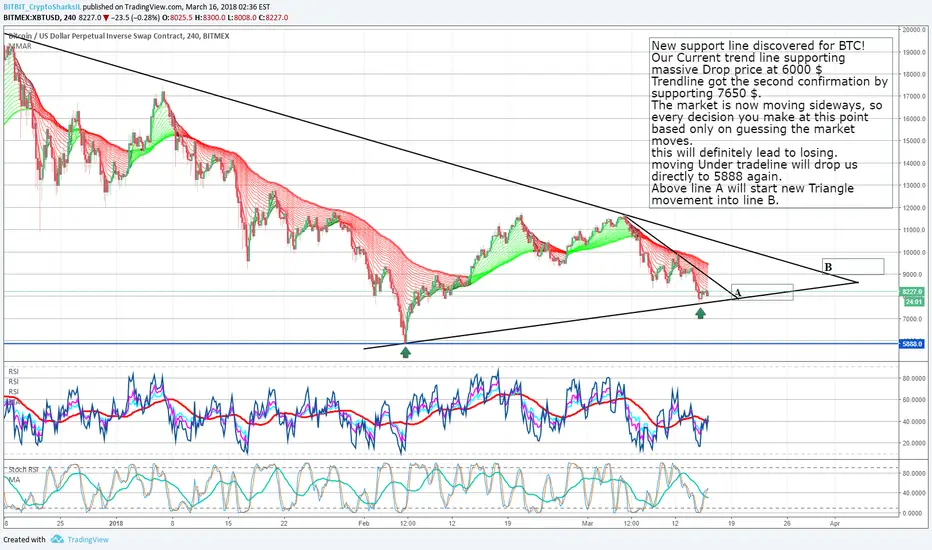932x550 pixels.
Task: Open the TradingView link beside Created with
Action: tap(88, 540)
